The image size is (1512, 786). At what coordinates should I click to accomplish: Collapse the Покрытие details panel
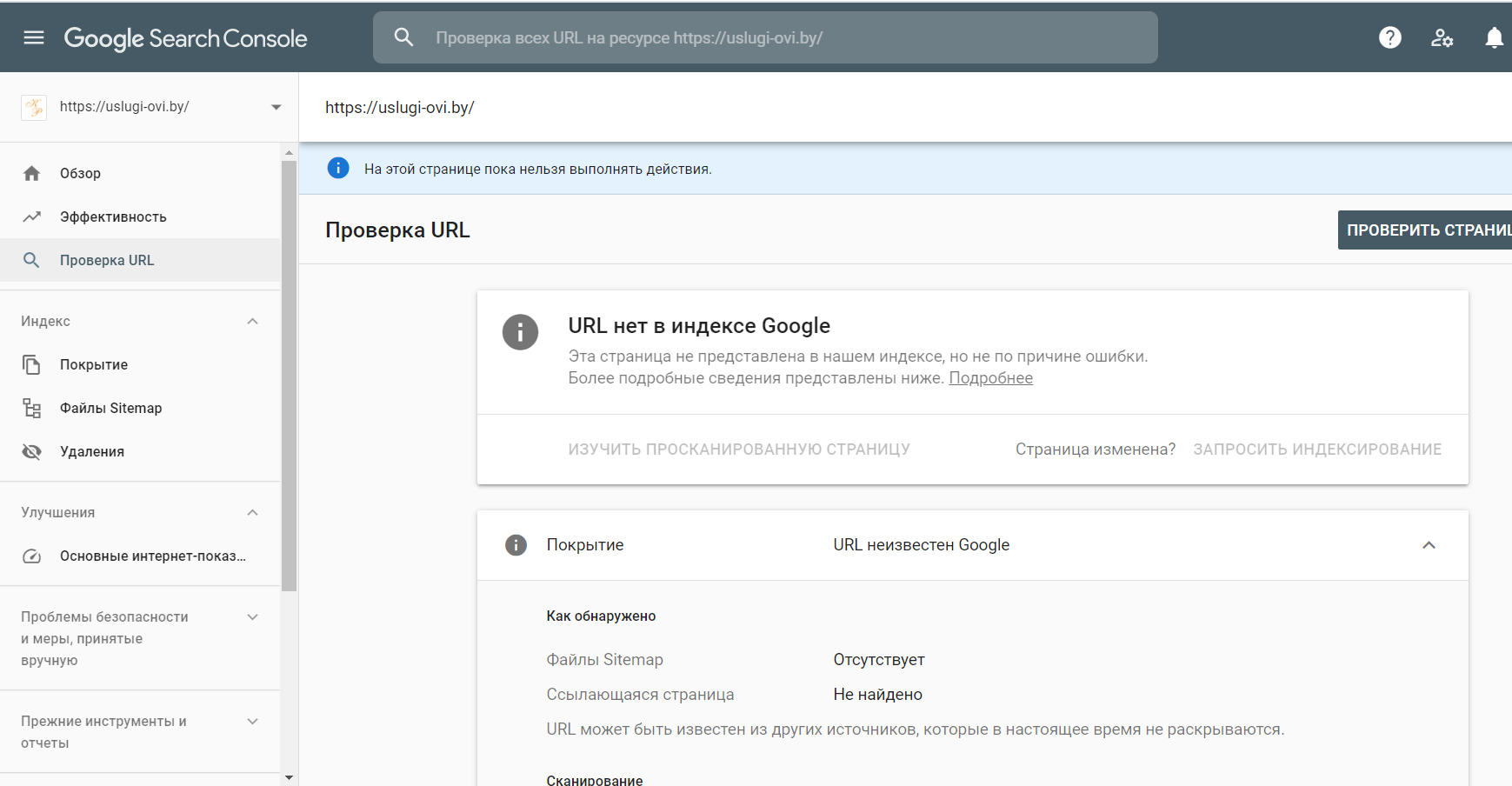[1429, 545]
